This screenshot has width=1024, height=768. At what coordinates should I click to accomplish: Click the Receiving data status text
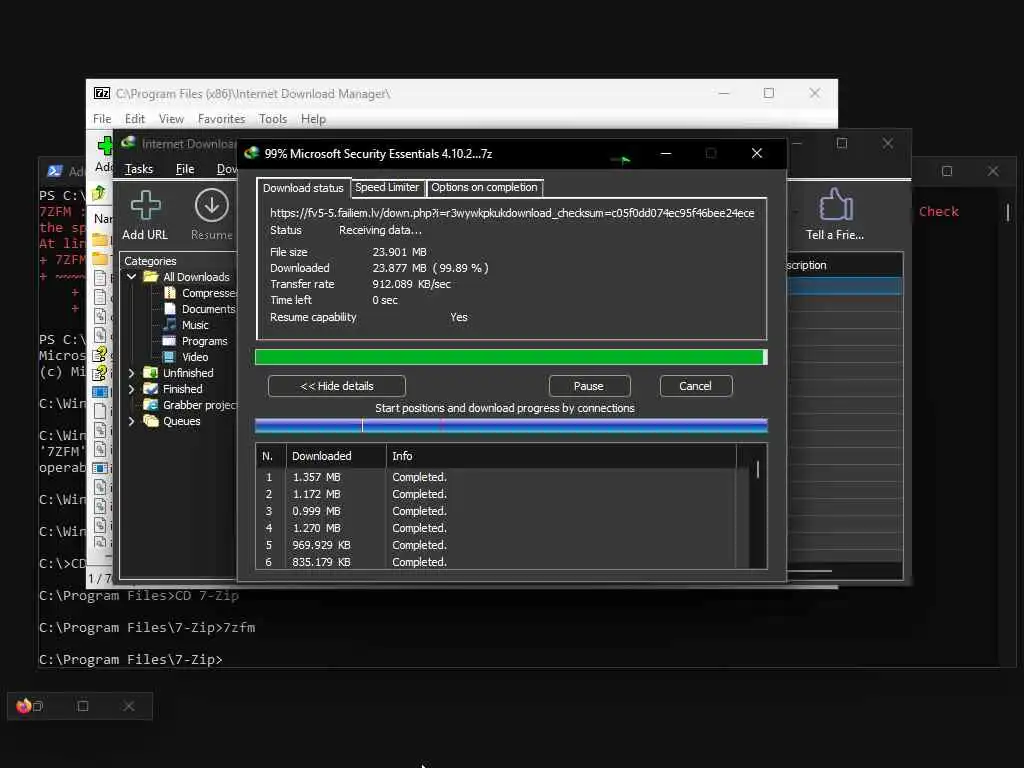click(380, 230)
